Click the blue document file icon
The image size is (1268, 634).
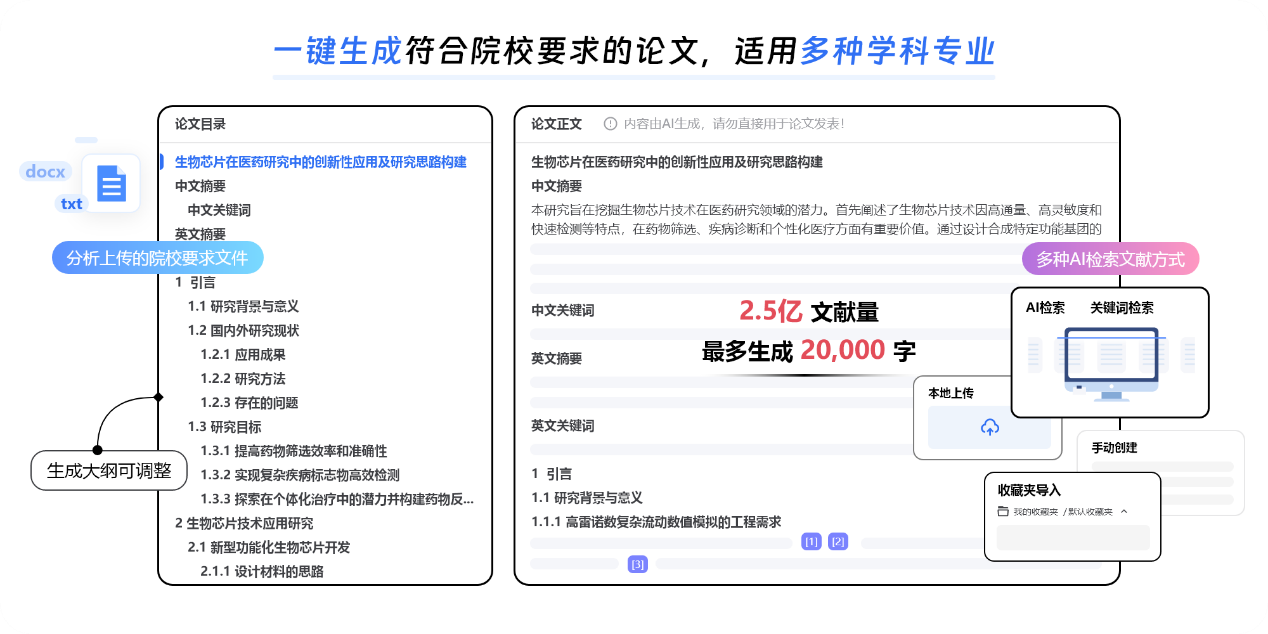pyautogui.click(x=111, y=183)
